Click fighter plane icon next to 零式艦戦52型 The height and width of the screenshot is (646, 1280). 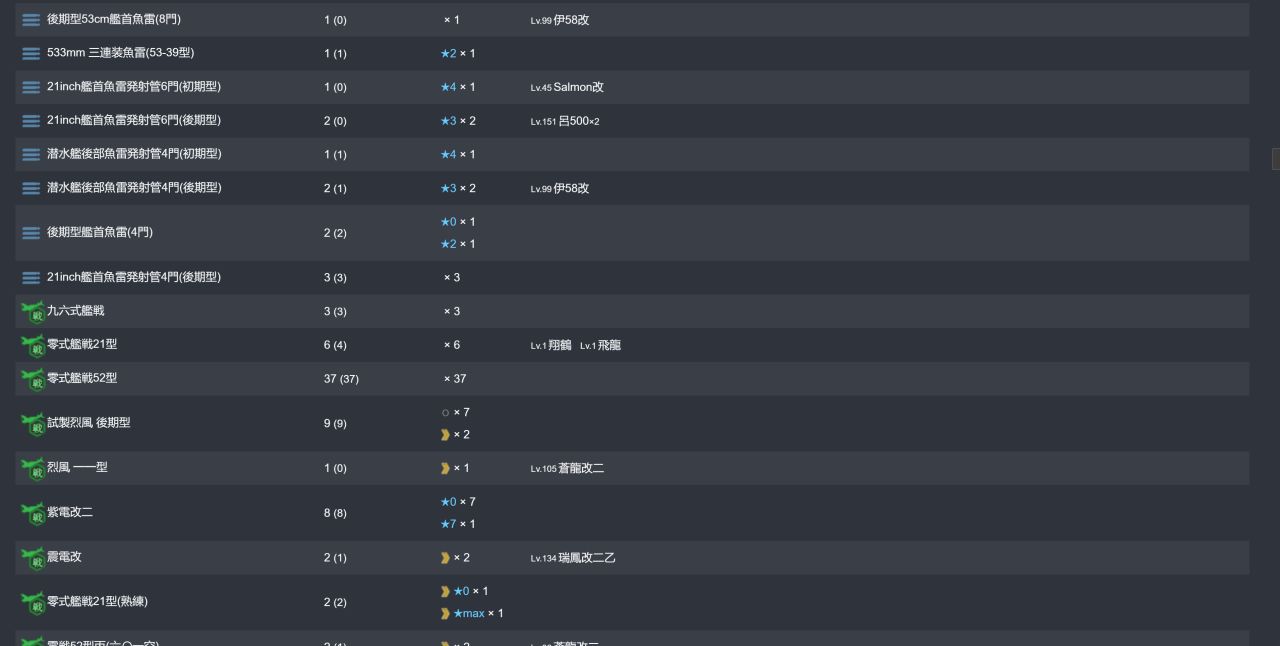point(33,379)
